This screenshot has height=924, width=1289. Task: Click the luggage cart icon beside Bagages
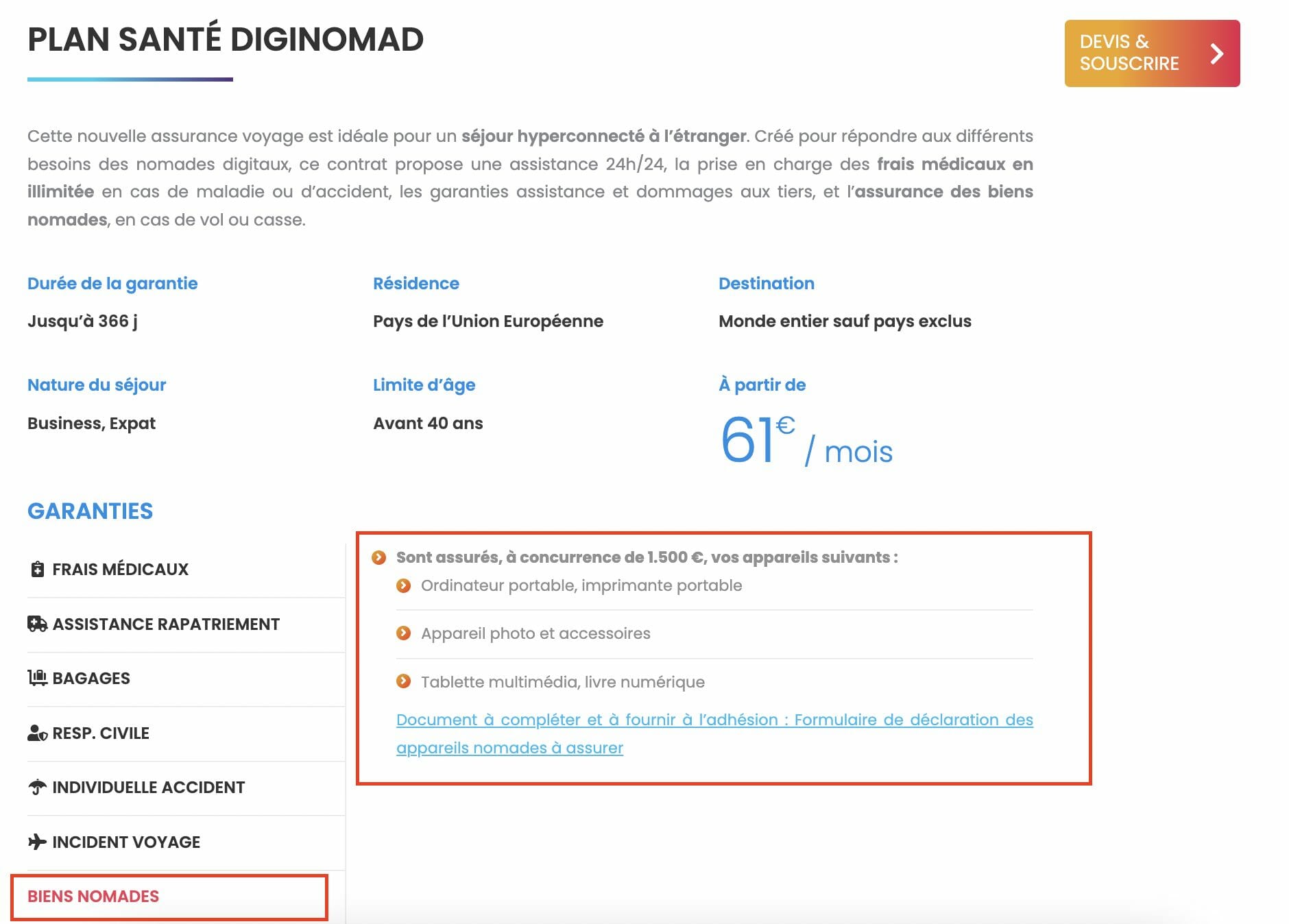pyautogui.click(x=37, y=678)
